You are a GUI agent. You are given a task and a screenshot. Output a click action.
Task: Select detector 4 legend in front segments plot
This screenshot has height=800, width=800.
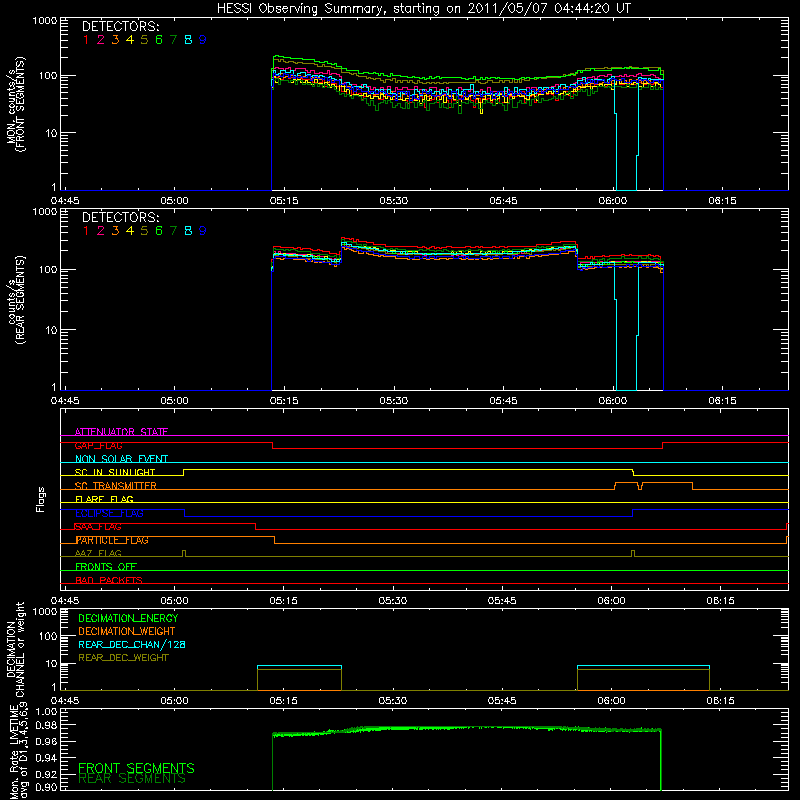pyautogui.click(x=130, y=40)
